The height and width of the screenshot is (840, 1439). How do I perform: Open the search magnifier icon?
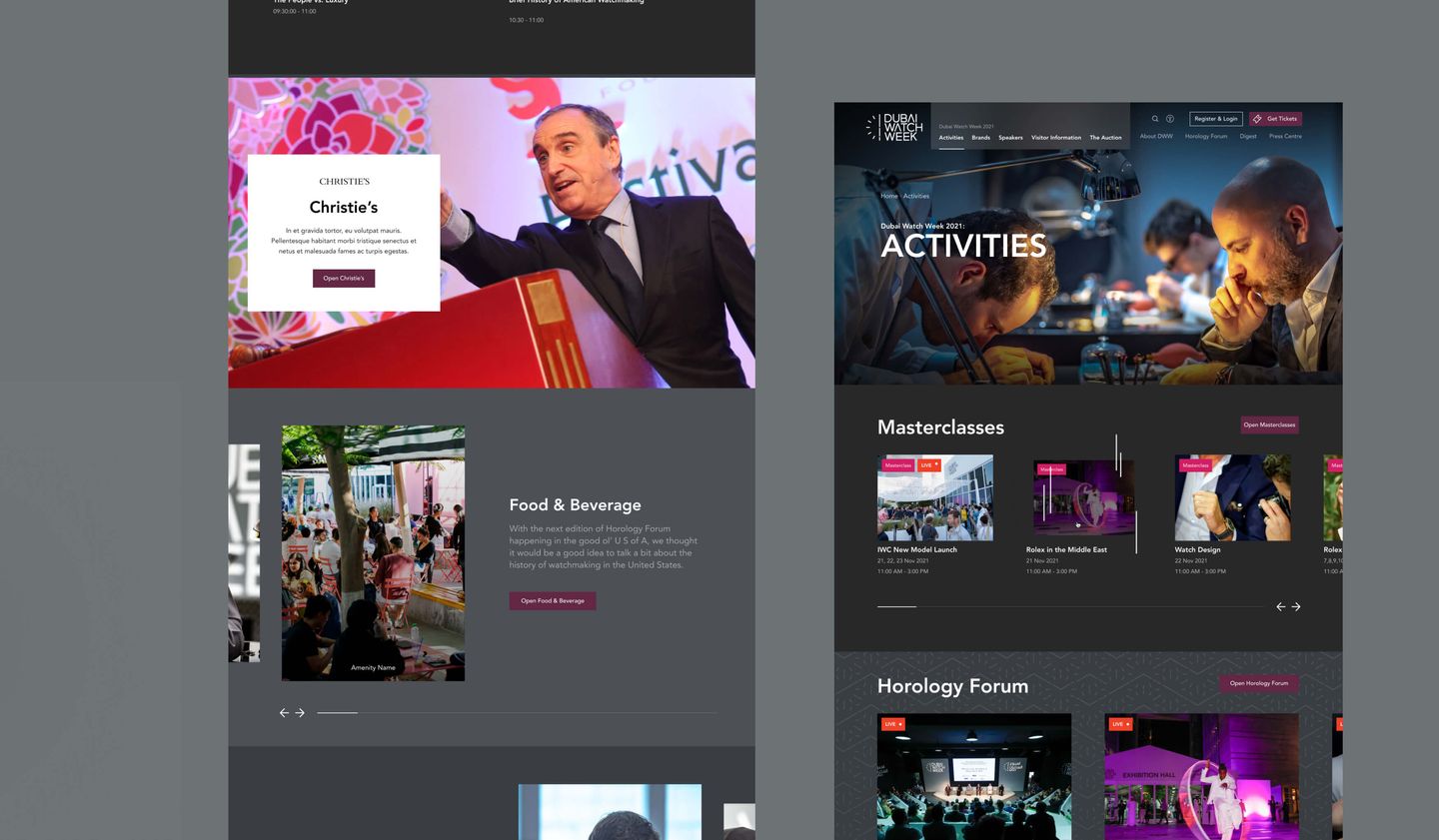[1154, 118]
